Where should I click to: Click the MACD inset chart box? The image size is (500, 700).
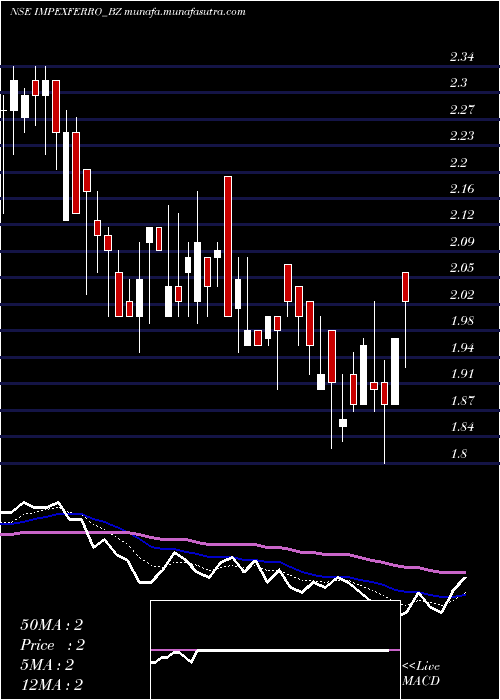pos(275,650)
